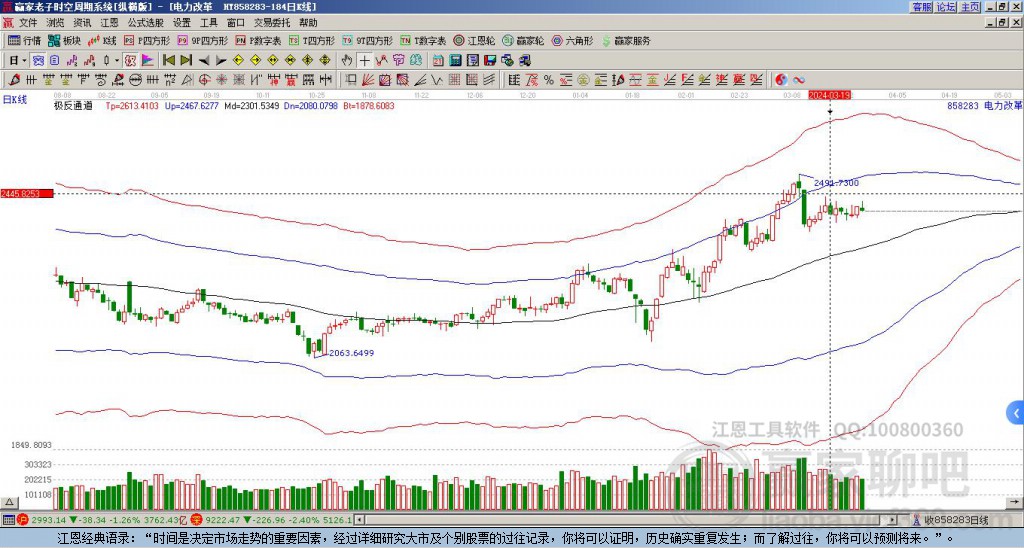Screen dimensions: 1024x548
Task: Open the 9P四方形 tool
Action: point(202,40)
